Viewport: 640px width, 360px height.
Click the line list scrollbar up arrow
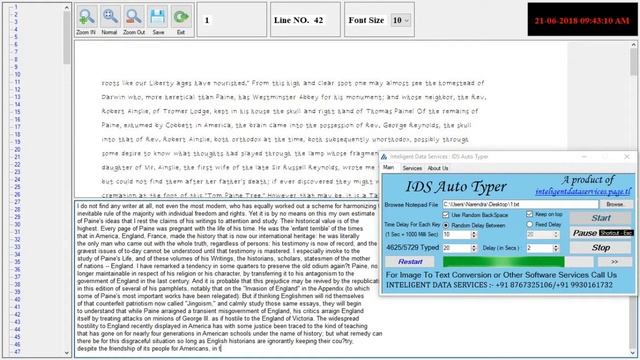[67, 7]
